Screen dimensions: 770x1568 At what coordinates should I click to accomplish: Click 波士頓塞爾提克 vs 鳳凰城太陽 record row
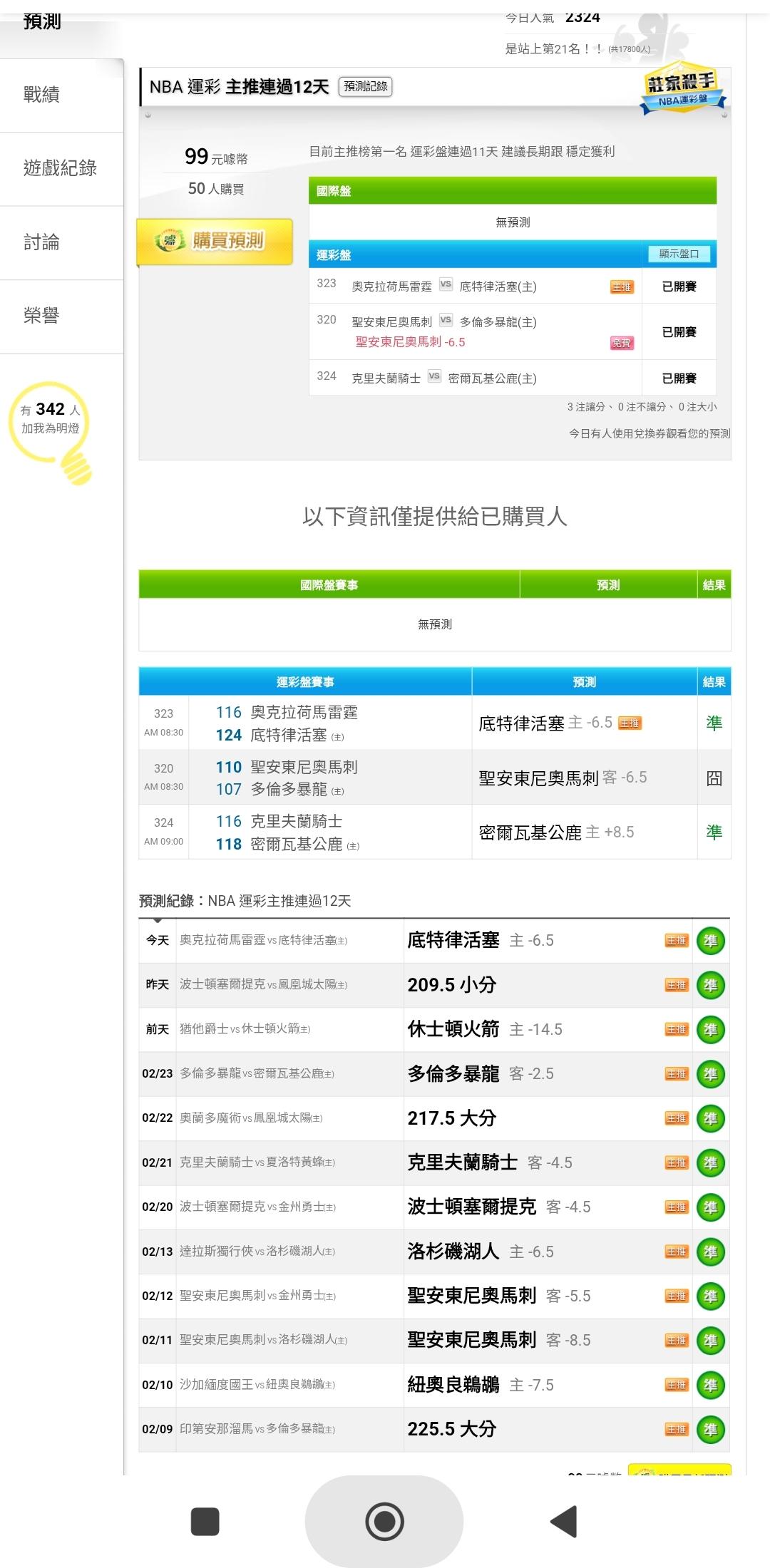(x=434, y=985)
